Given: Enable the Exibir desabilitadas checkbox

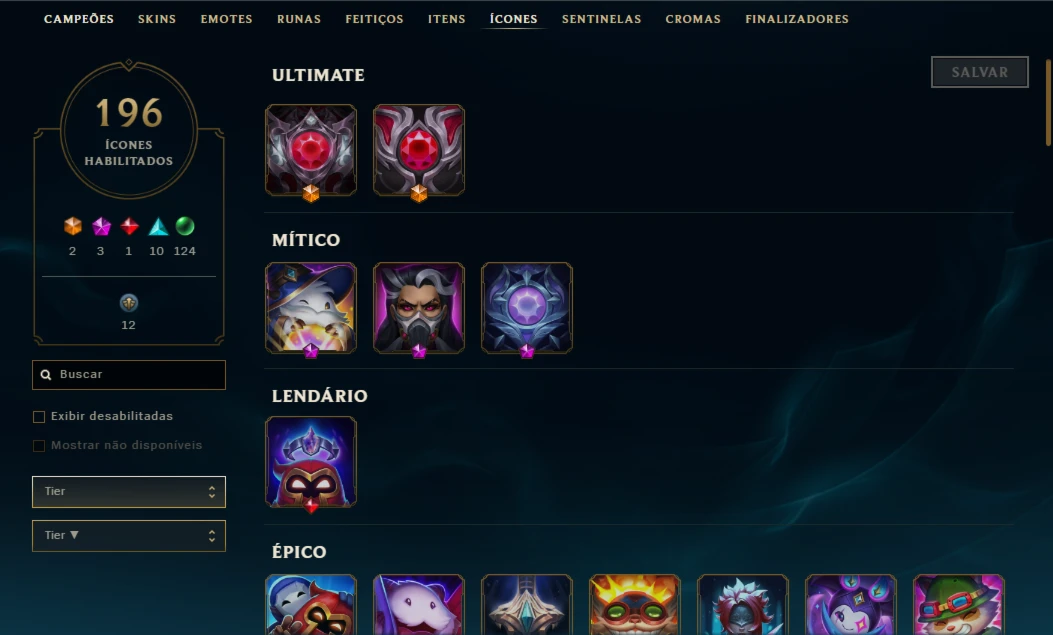Looking at the screenshot, I should pos(39,417).
